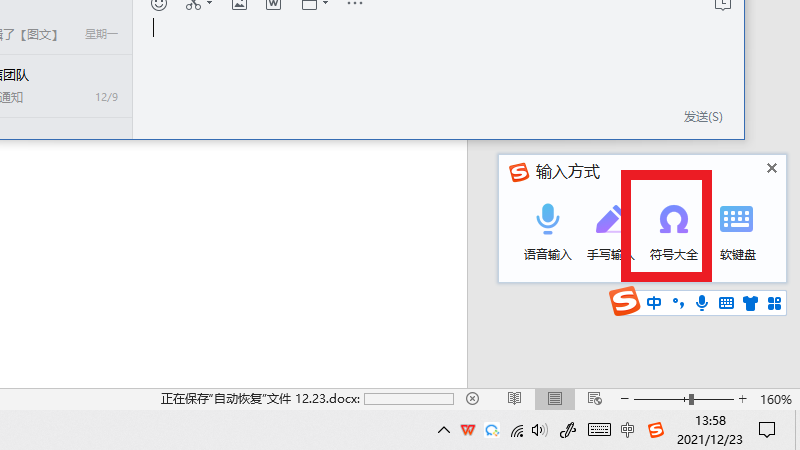Toggle punctuation mode on Sogou bar
800x450 pixels.
(679, 303)
